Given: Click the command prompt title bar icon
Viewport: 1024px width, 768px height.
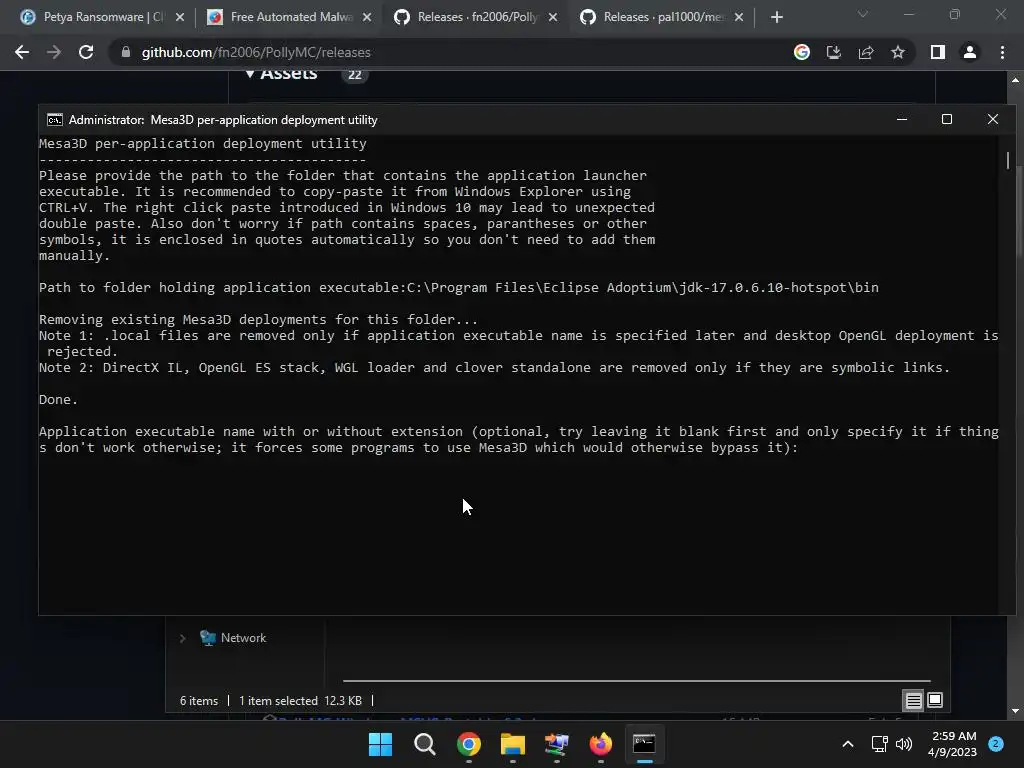Looking at the screenshot, I should pyautogui.click(x=55, y=120).
